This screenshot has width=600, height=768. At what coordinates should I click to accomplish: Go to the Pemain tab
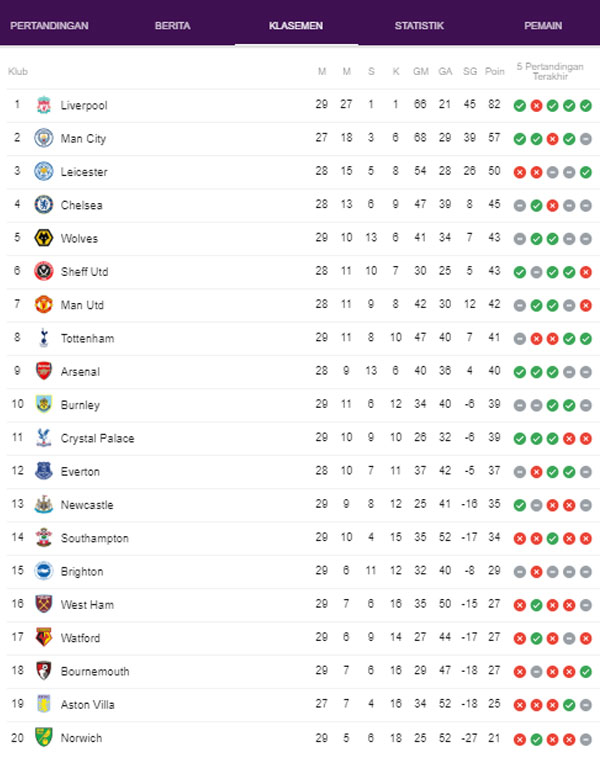coord(543,26)
